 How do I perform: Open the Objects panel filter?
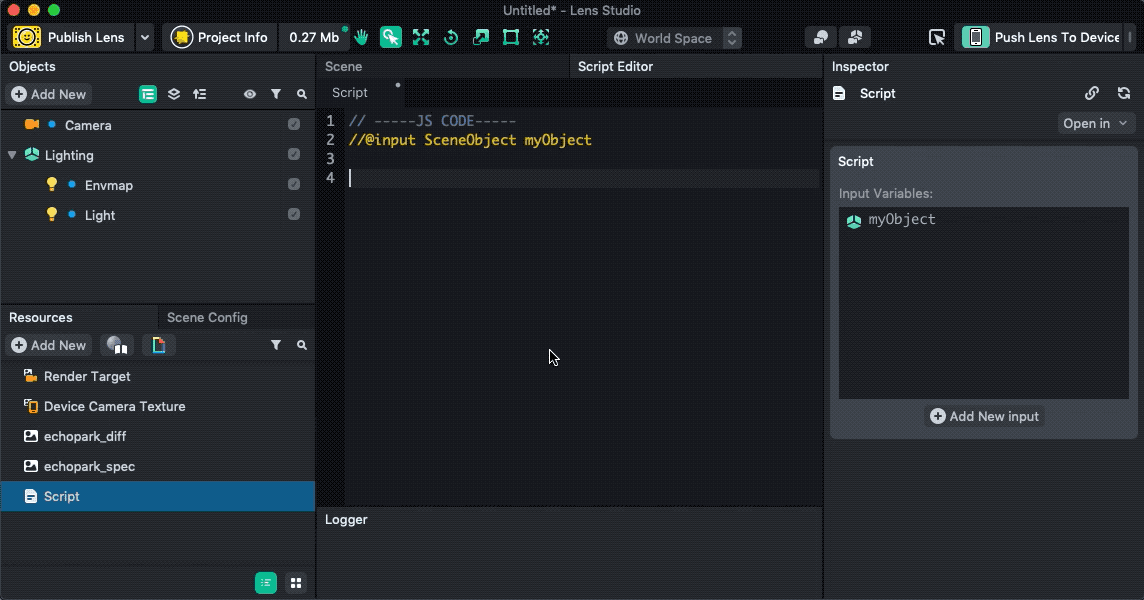[x=276, y=94]
